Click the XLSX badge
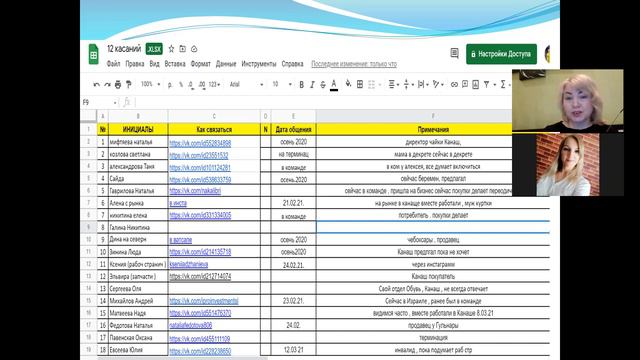 pos(154,49)
